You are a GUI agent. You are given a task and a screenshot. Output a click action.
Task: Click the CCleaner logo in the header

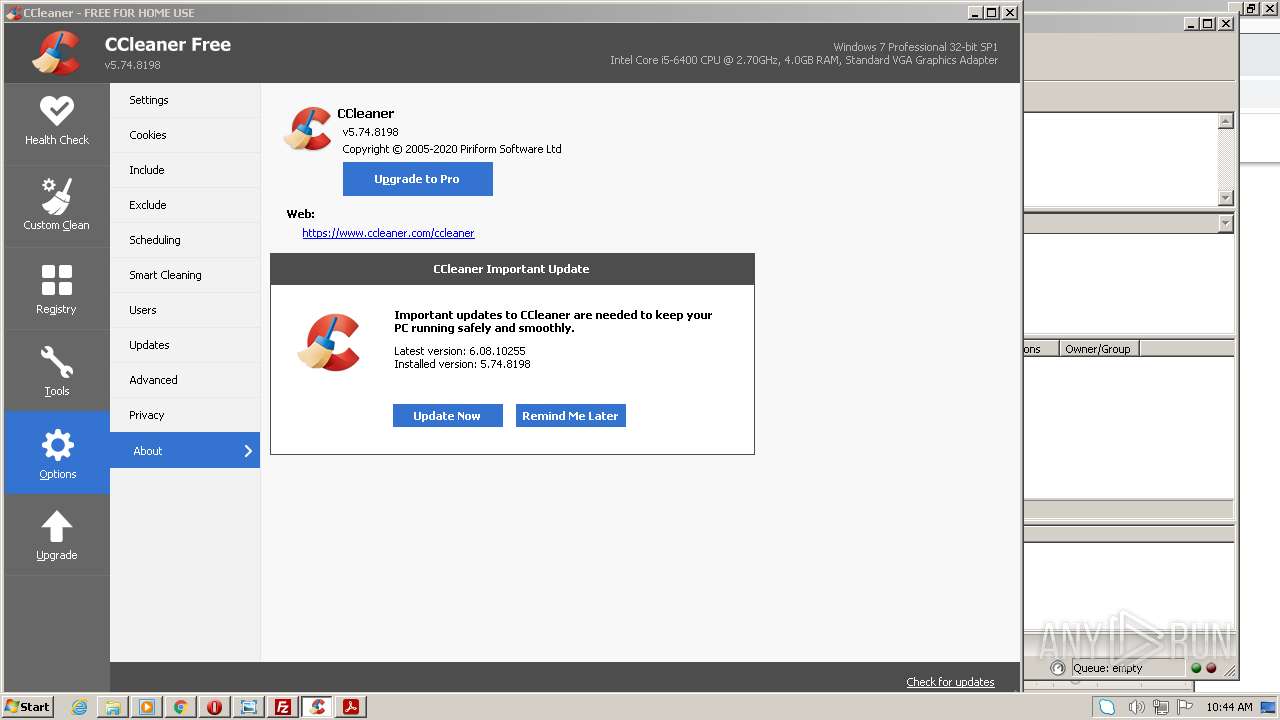pos(56,53)
